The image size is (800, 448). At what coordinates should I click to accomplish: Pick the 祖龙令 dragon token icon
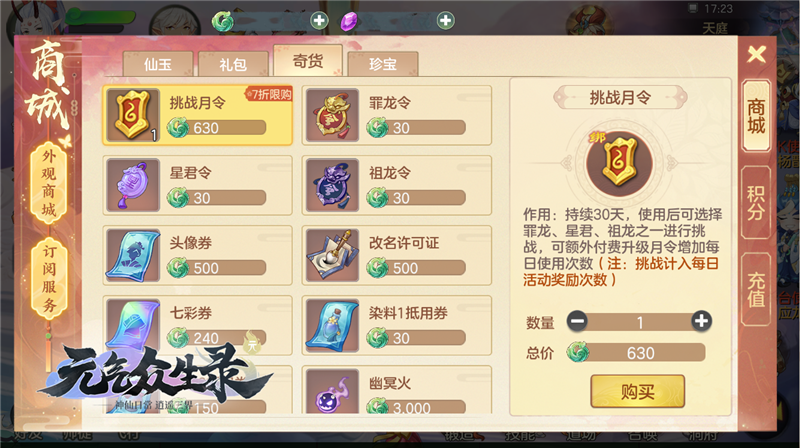click(x=332, y=185)
